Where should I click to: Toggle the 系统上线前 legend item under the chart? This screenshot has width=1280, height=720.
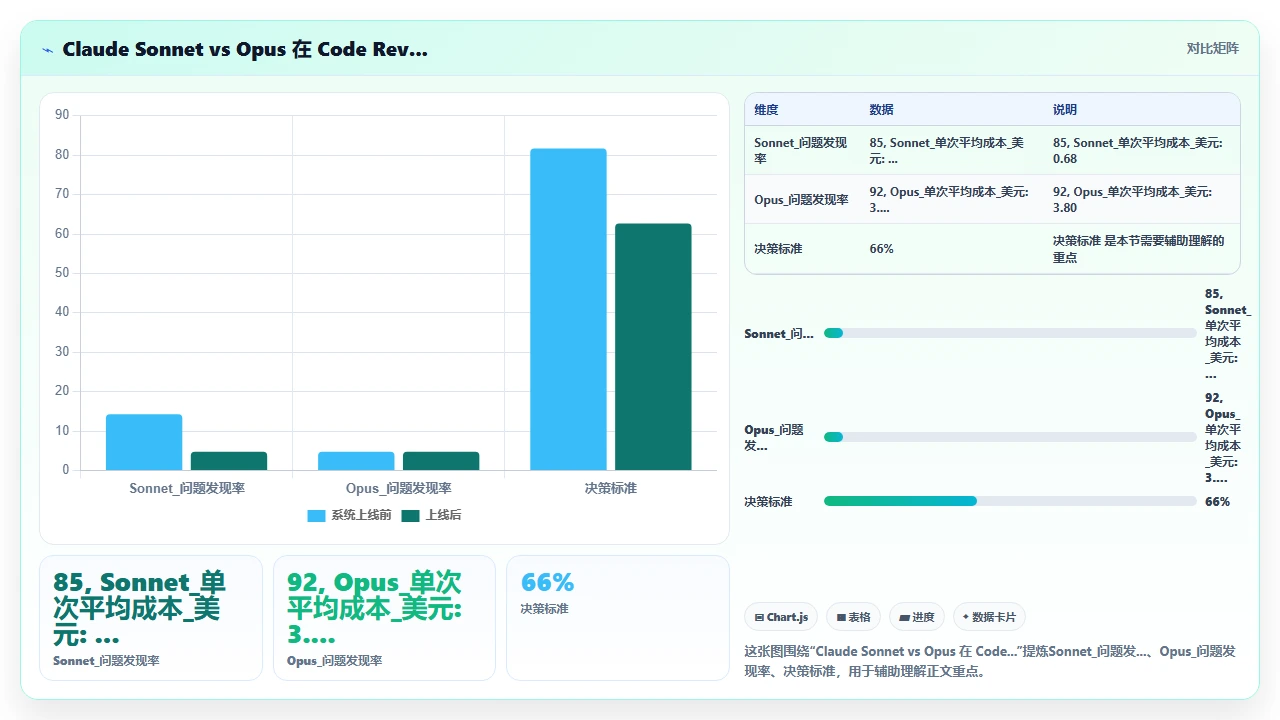pos(349,515)
